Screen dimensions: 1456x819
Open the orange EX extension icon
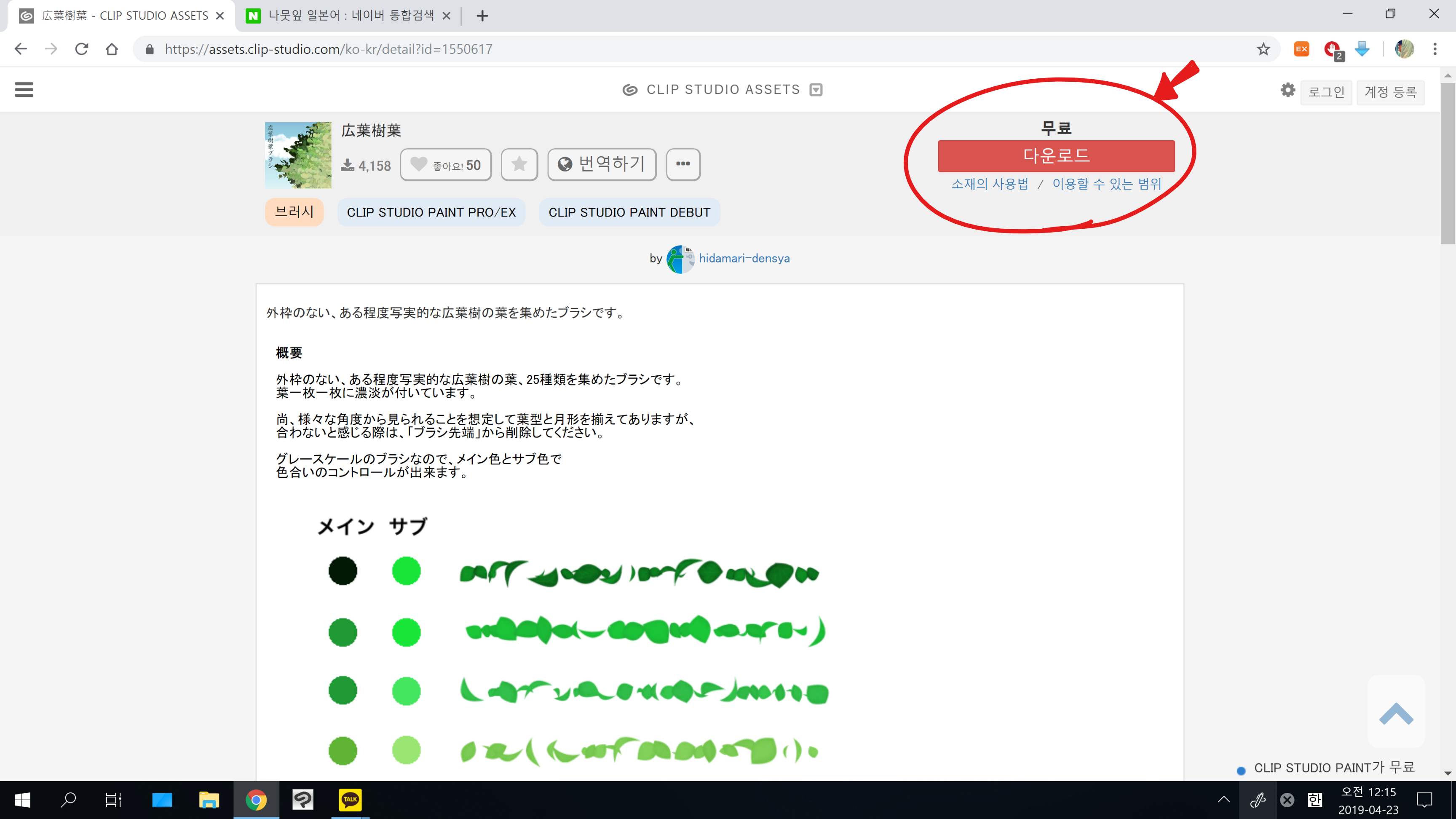[x=1302, y=49]
